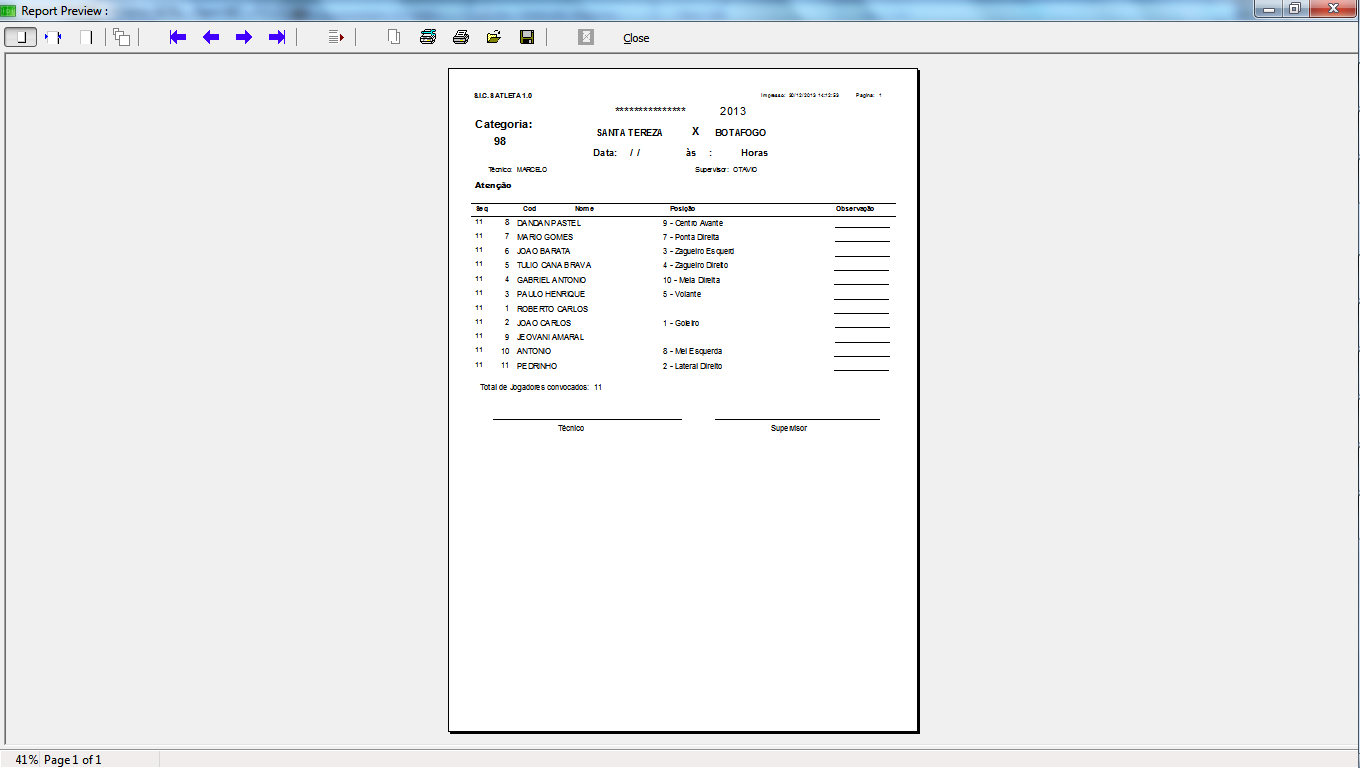The height and width of the screenshot is (768, 1360).
Task: Print the report with the printer icon
Action: coord(461,37)
